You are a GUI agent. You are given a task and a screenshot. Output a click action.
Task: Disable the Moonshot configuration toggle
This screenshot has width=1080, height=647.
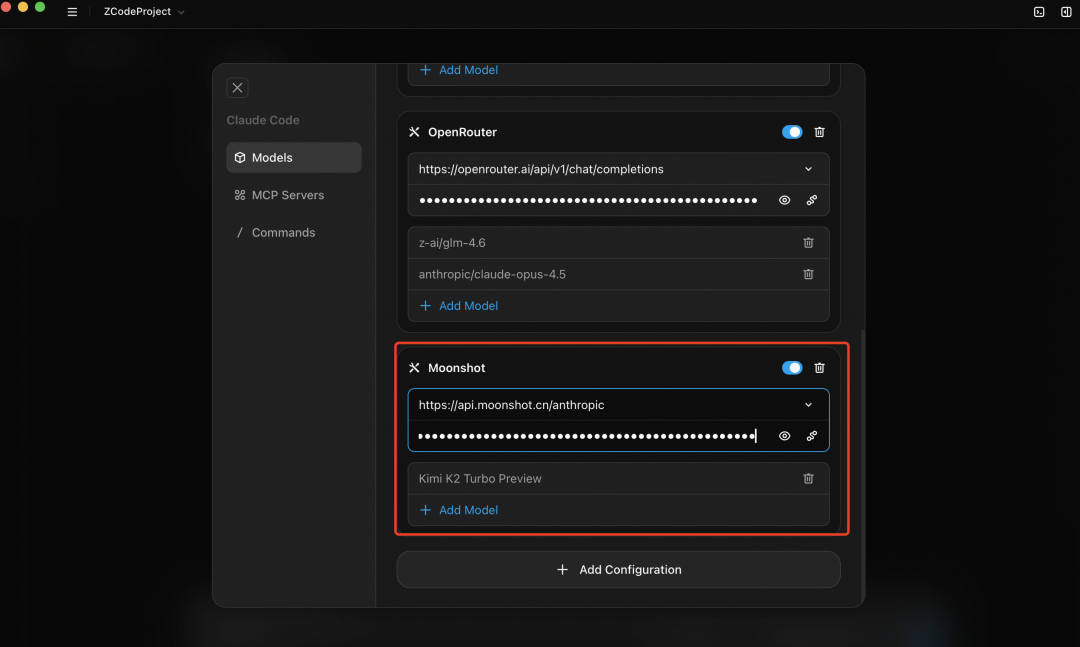point(792,368)
